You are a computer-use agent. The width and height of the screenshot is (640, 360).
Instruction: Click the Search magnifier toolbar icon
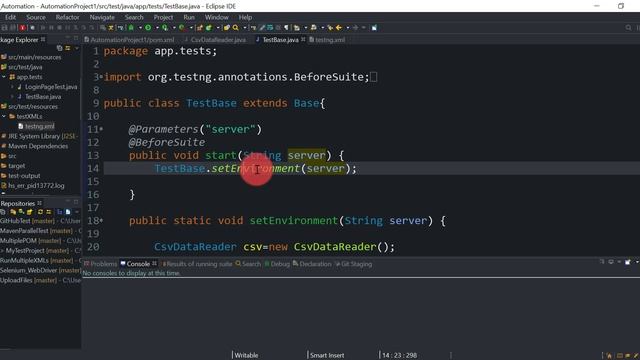point(236,28)
